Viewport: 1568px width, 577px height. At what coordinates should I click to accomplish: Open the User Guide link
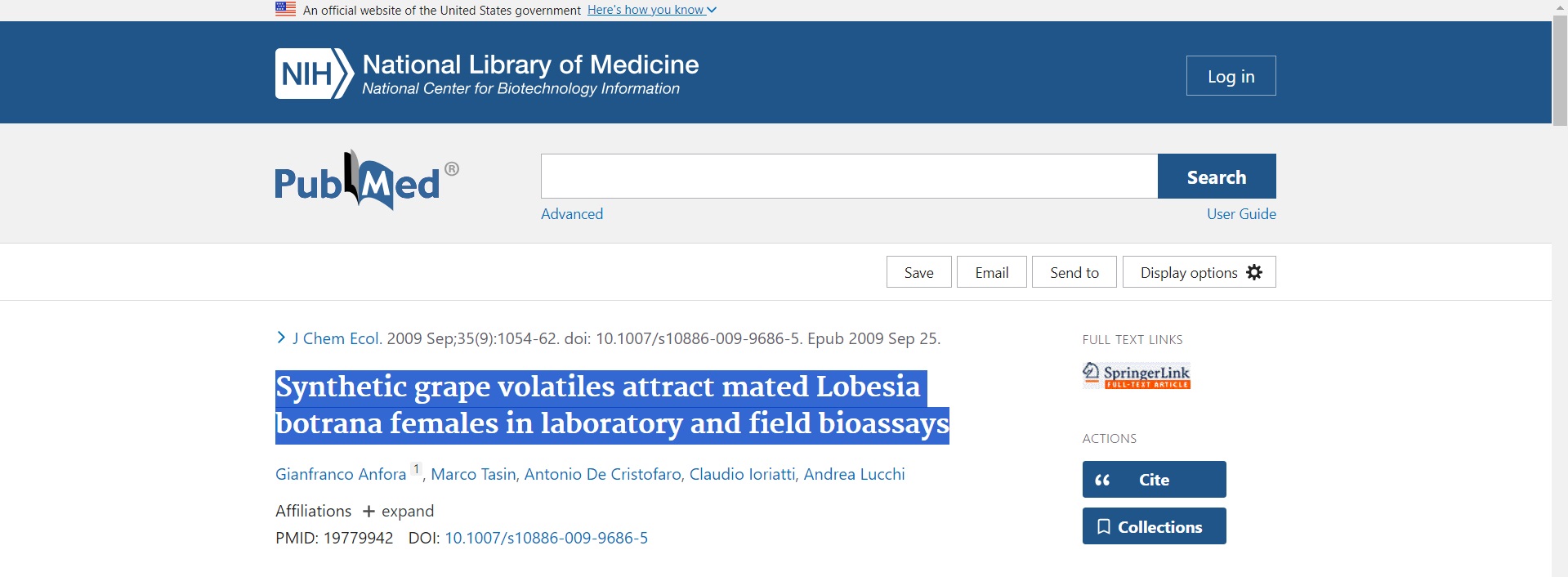click(x=1241, y=214)
